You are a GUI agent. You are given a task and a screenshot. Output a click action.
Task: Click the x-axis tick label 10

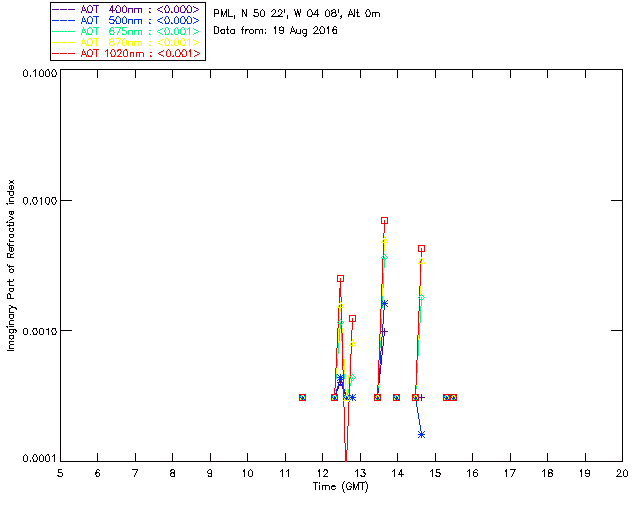247,473
